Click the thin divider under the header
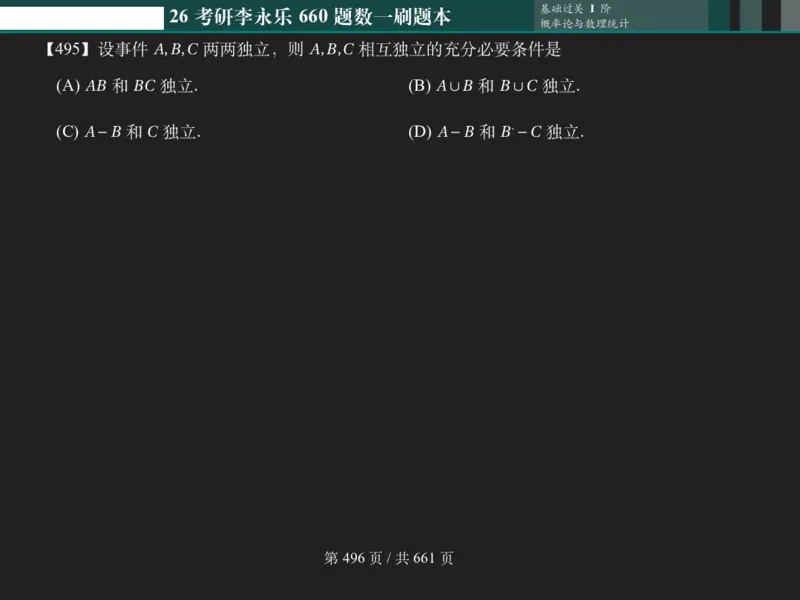Screen dimensions: 800x600 click(400, 31)
